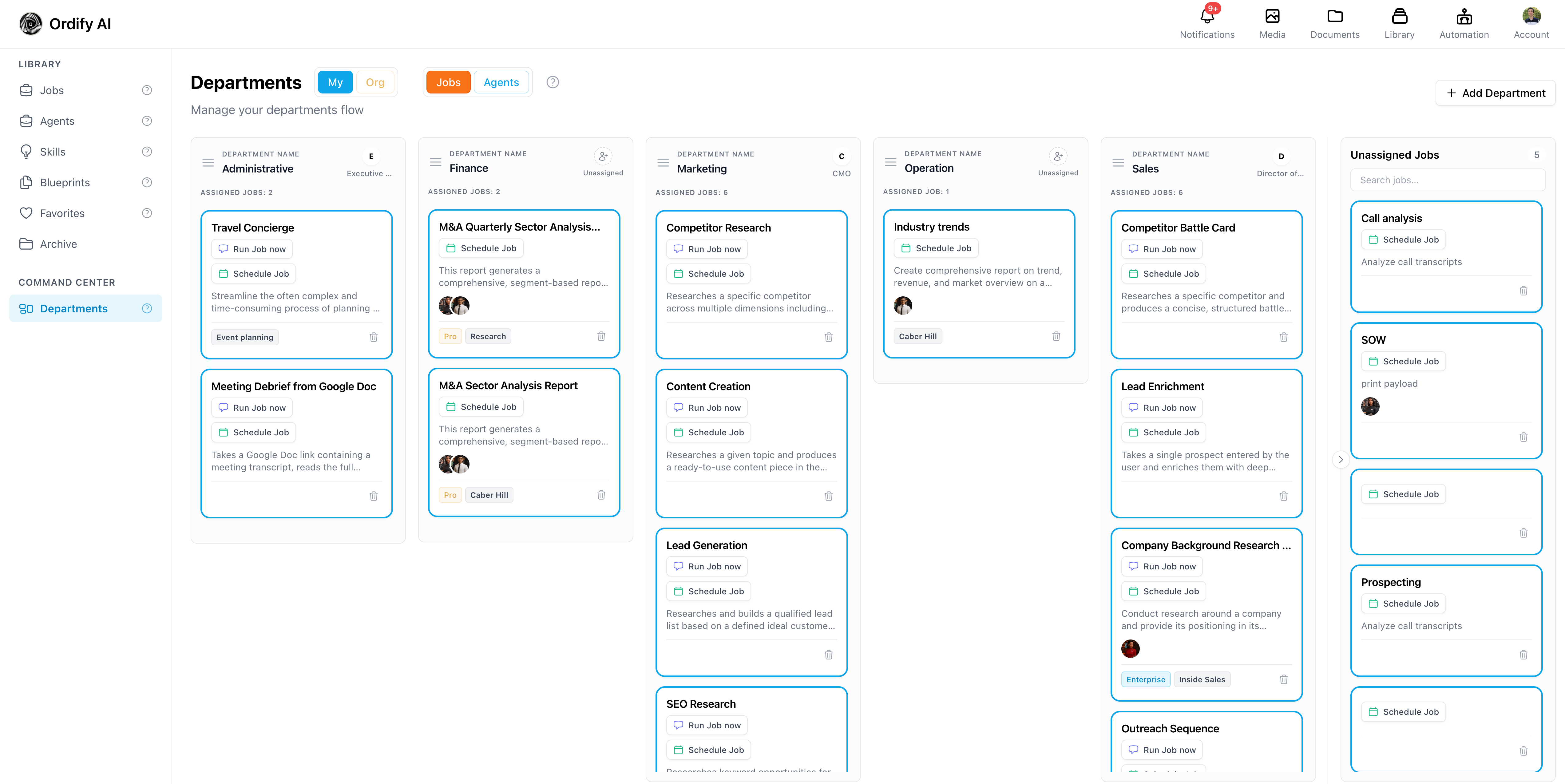The width and height of the screenshot is (1565, 784).
Task: Run the Competitor Battle Card job now
Action: pos(1162,249)
